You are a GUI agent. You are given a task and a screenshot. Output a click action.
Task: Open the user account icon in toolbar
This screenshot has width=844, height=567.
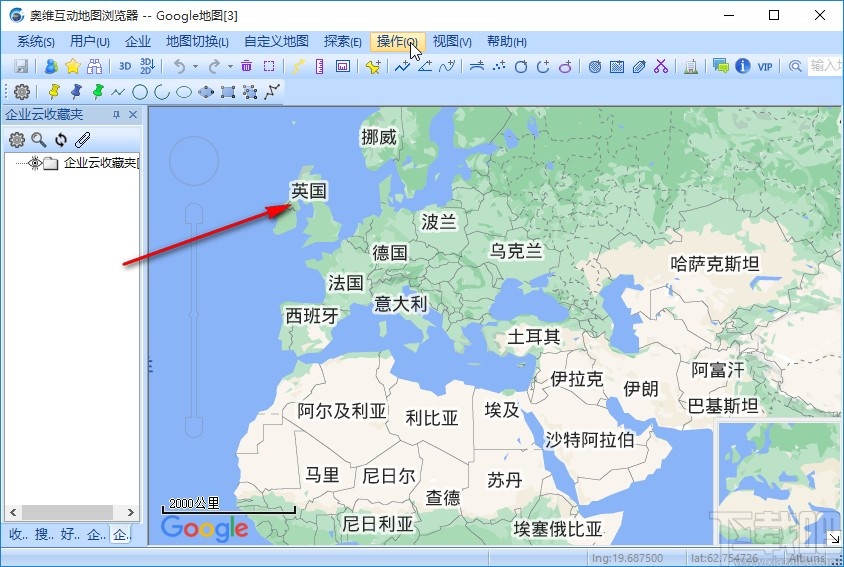51,66
